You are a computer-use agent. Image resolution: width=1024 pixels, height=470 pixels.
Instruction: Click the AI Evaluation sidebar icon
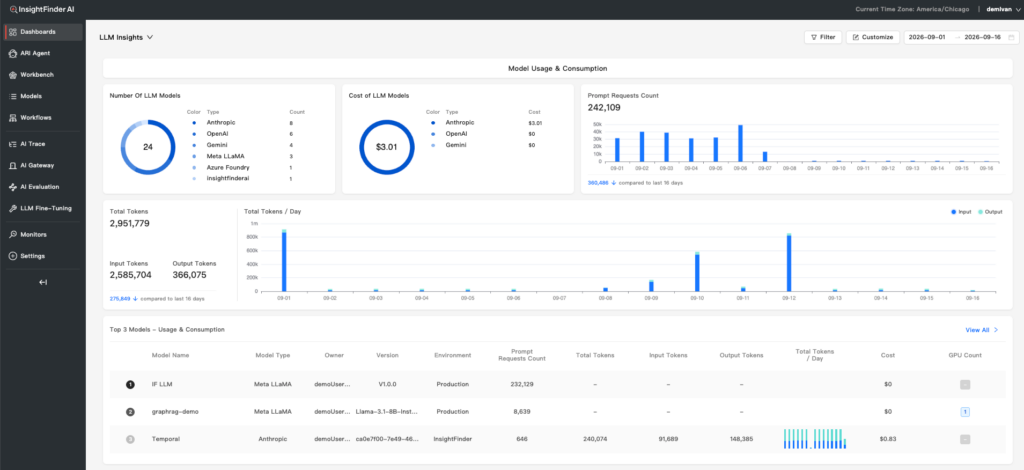13,187
